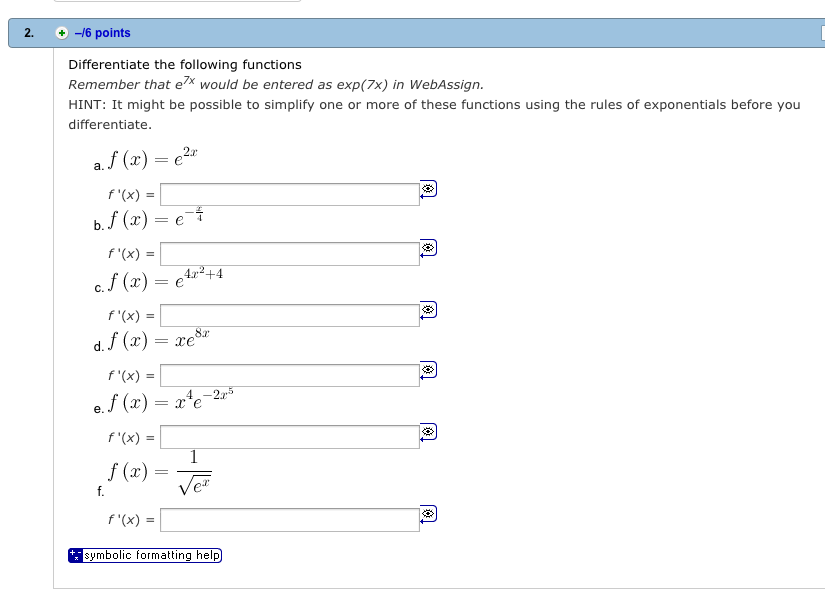Click the f'(x) answer box for part d
This screenshot has height=590, width=825.
coord(290,375)
